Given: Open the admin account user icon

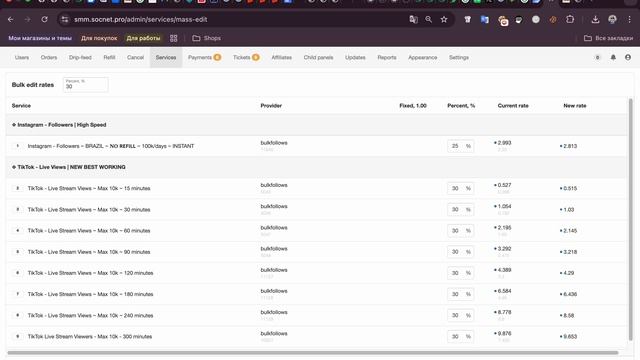Looking at the screenshot, I should coord(628,58).
